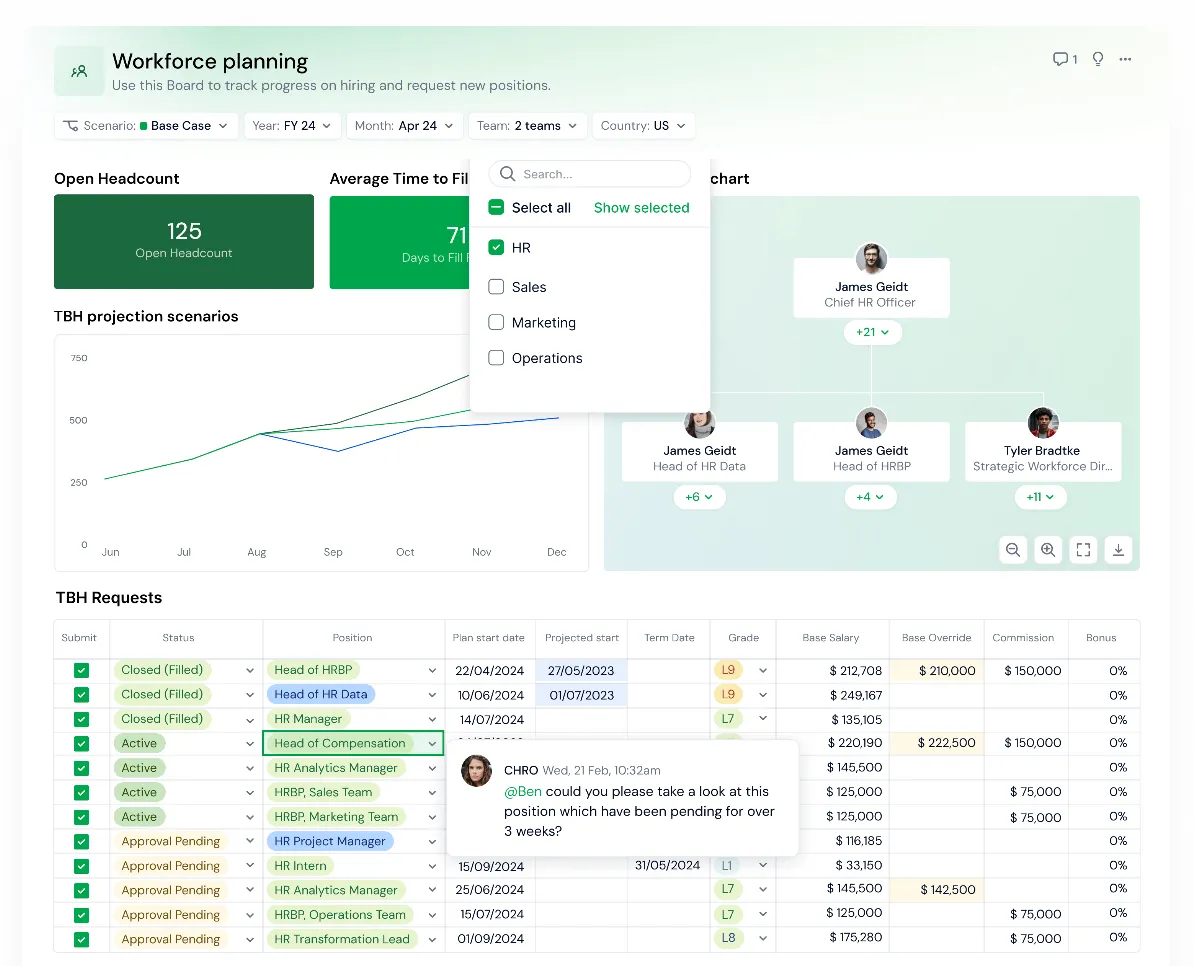Toggle the Select all checkbox

pyautogui.click(x=496, y=207)
